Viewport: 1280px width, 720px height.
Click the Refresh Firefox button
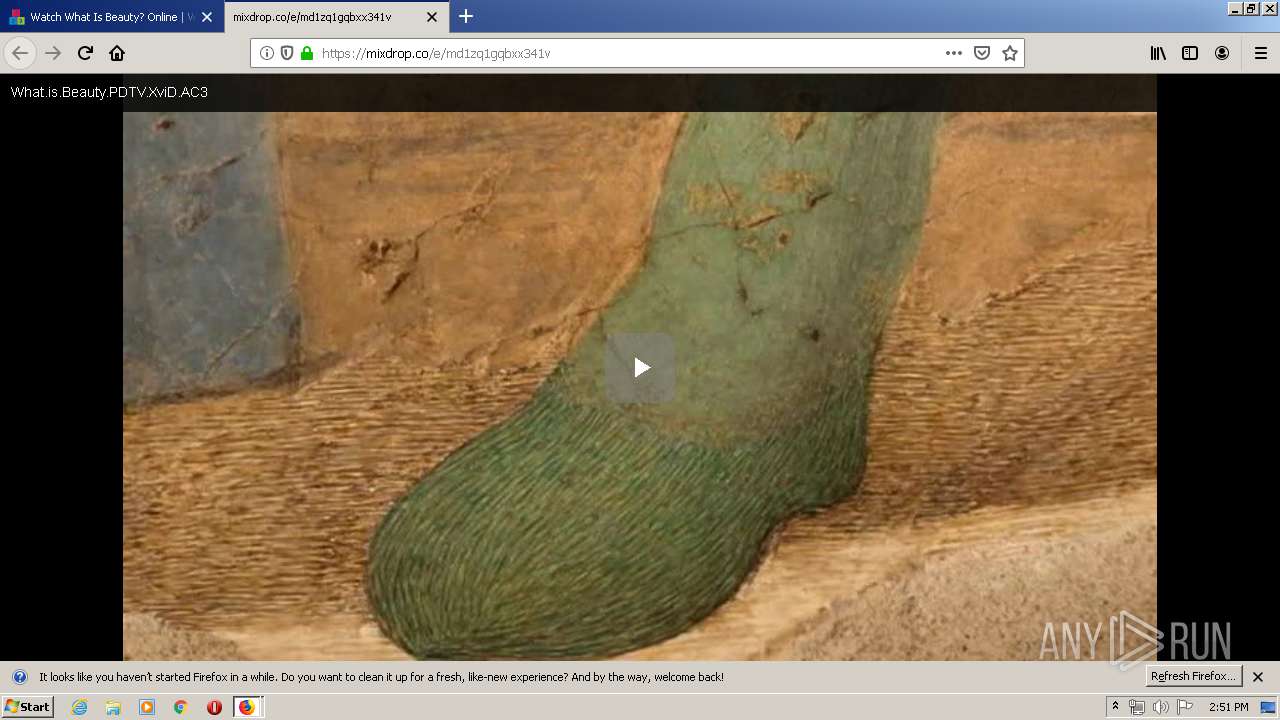point(1193,676)
